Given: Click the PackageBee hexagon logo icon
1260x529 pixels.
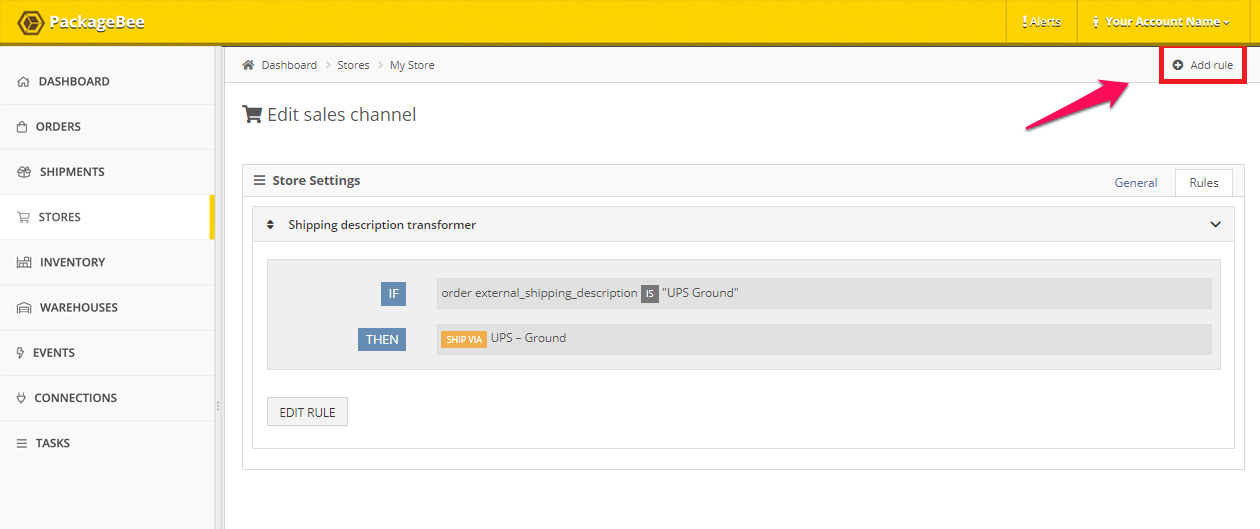Looking at the screenshot, I should 30,21.
